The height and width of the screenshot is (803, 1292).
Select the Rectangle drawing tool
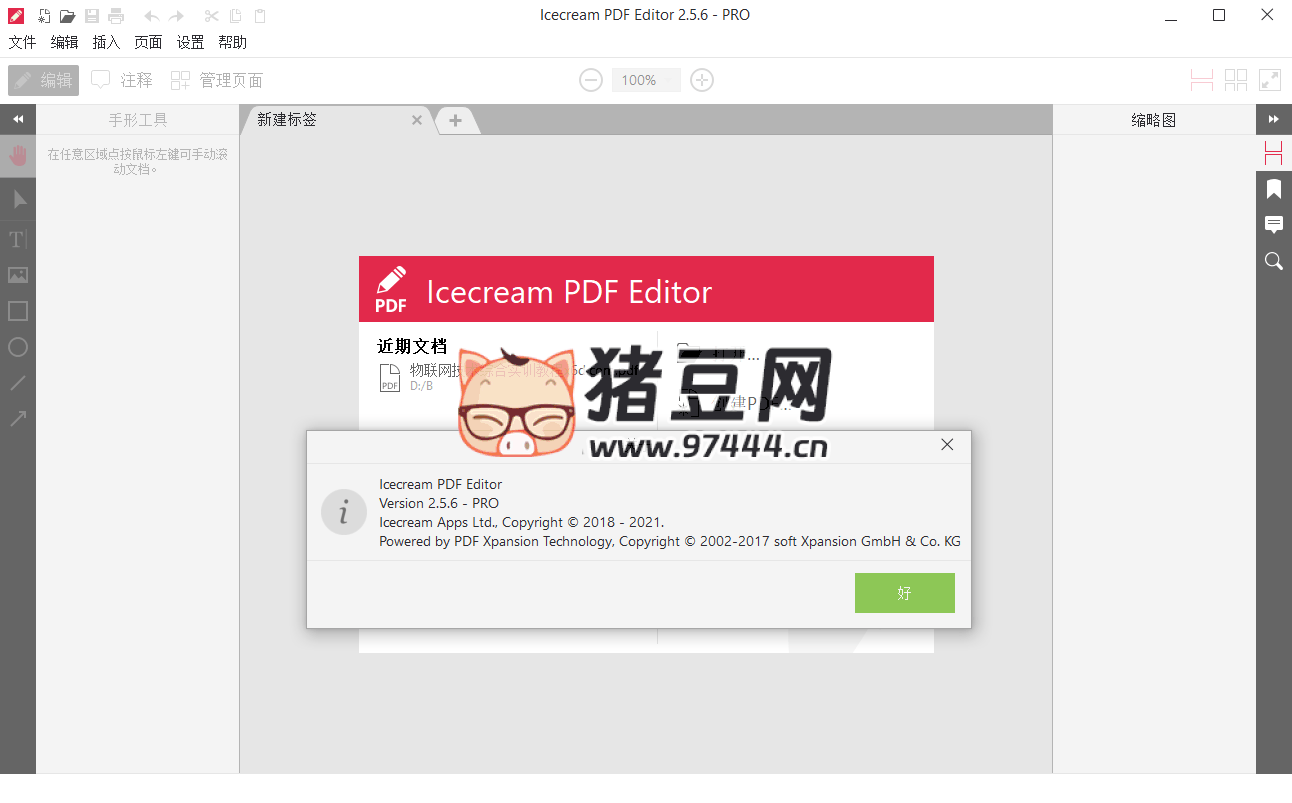17,311
